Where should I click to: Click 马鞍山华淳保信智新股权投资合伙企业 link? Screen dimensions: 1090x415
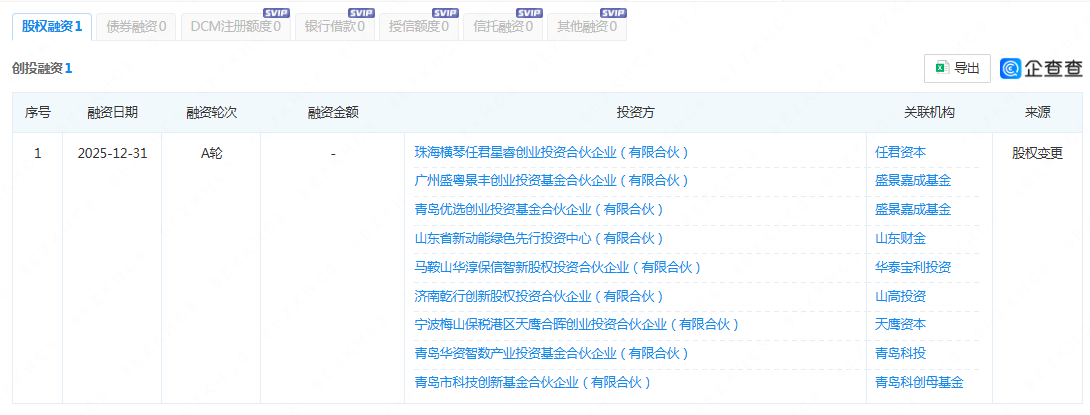coord(557,267)
